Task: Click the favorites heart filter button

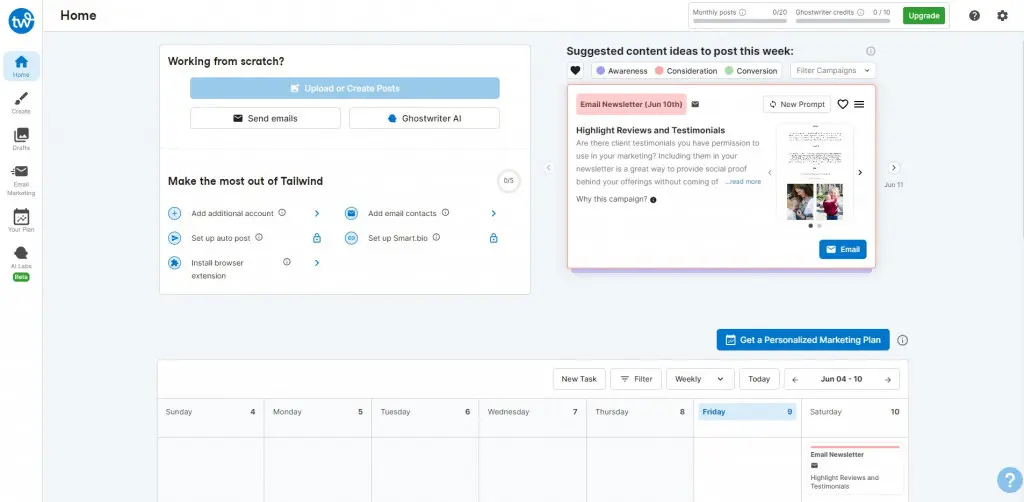Action: pos(575,71)
